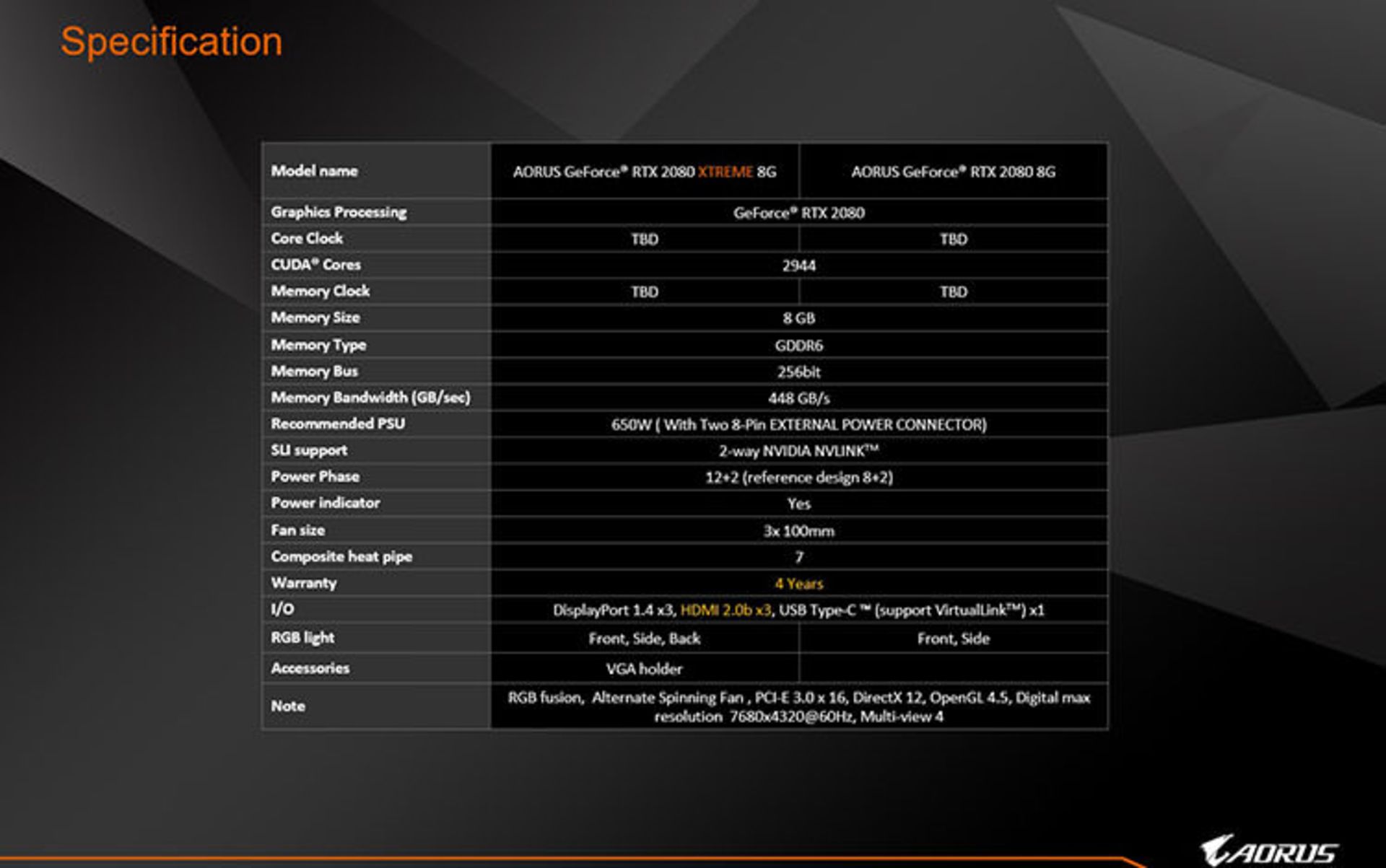Click '2-way NVIDIA NVLINK' value
The width and height of the screenshot is (1386, 868).
[x=798, y=451]
